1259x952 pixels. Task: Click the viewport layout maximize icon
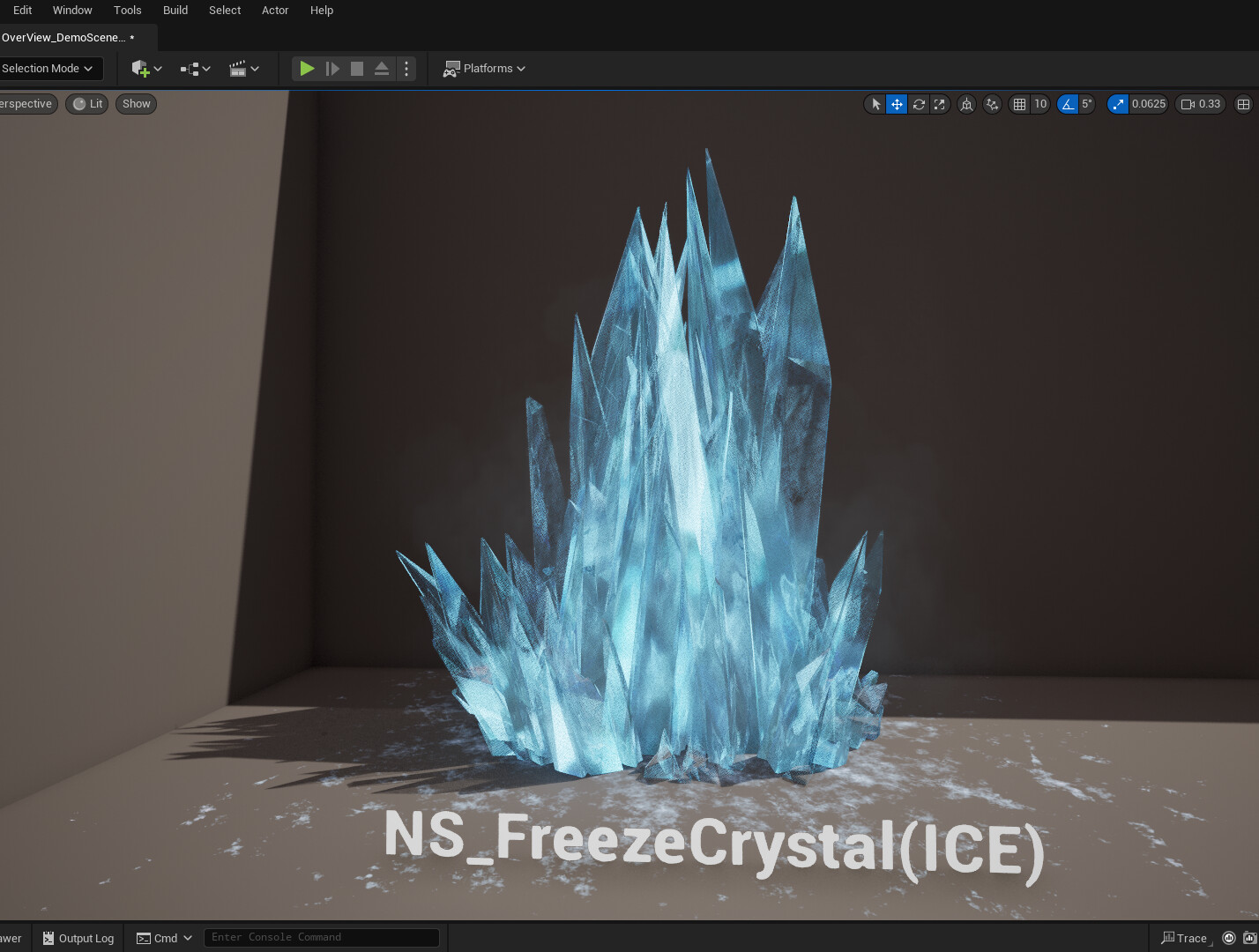(1243, 104)
